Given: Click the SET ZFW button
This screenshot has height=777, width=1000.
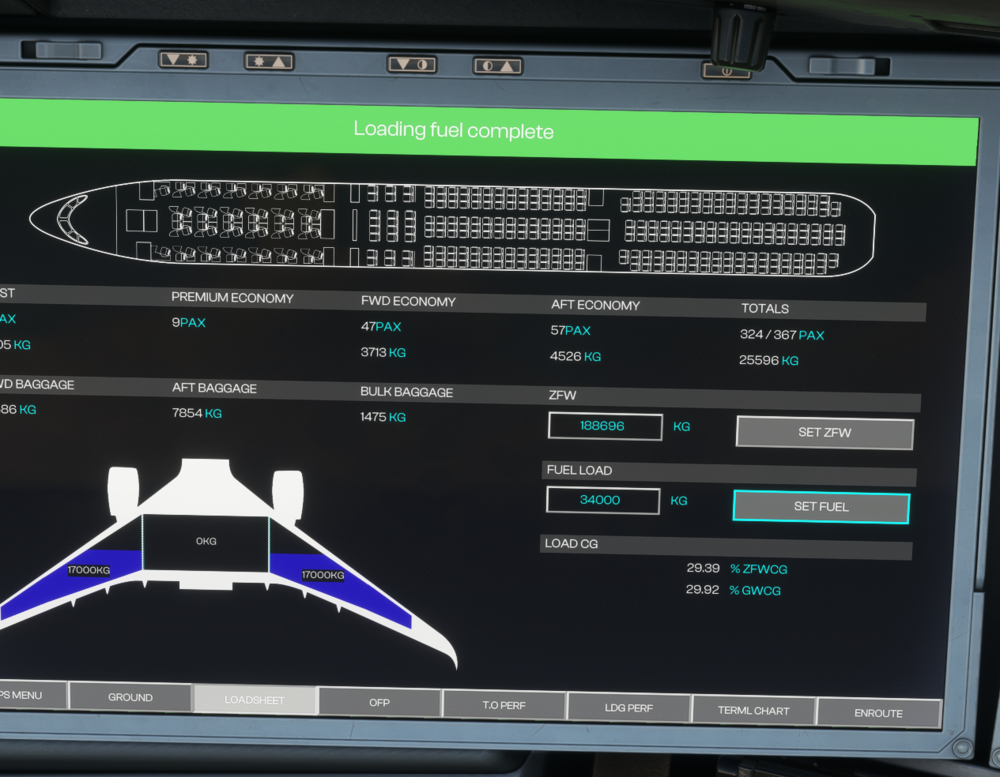Looking at the screenshot, I should click(824, 433).
